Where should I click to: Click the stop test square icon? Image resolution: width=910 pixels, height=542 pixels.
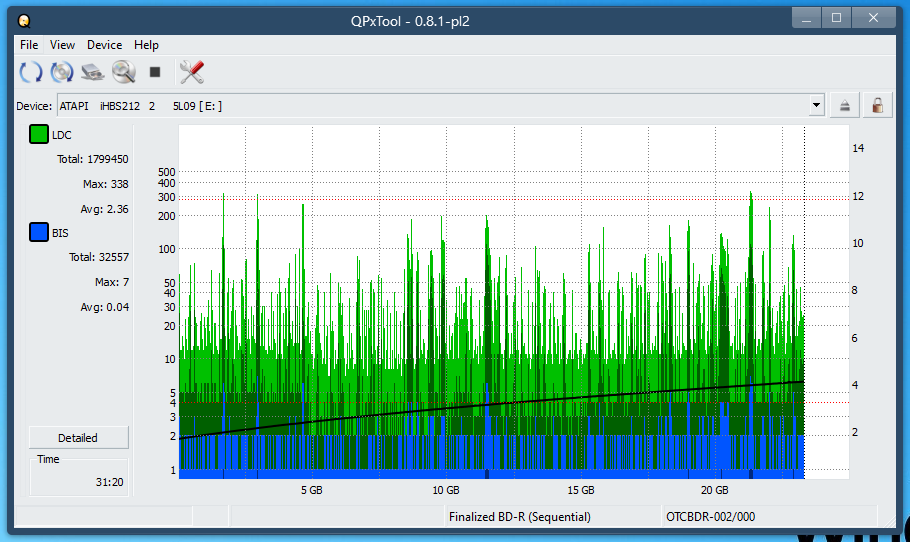[x=154, y=72]
